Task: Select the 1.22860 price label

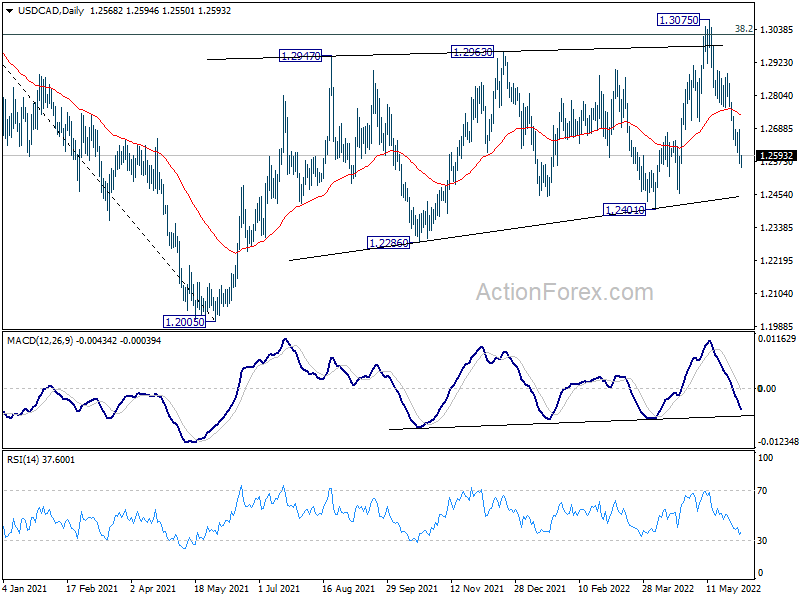Action: pyautogui.click(x=388, y=243)
